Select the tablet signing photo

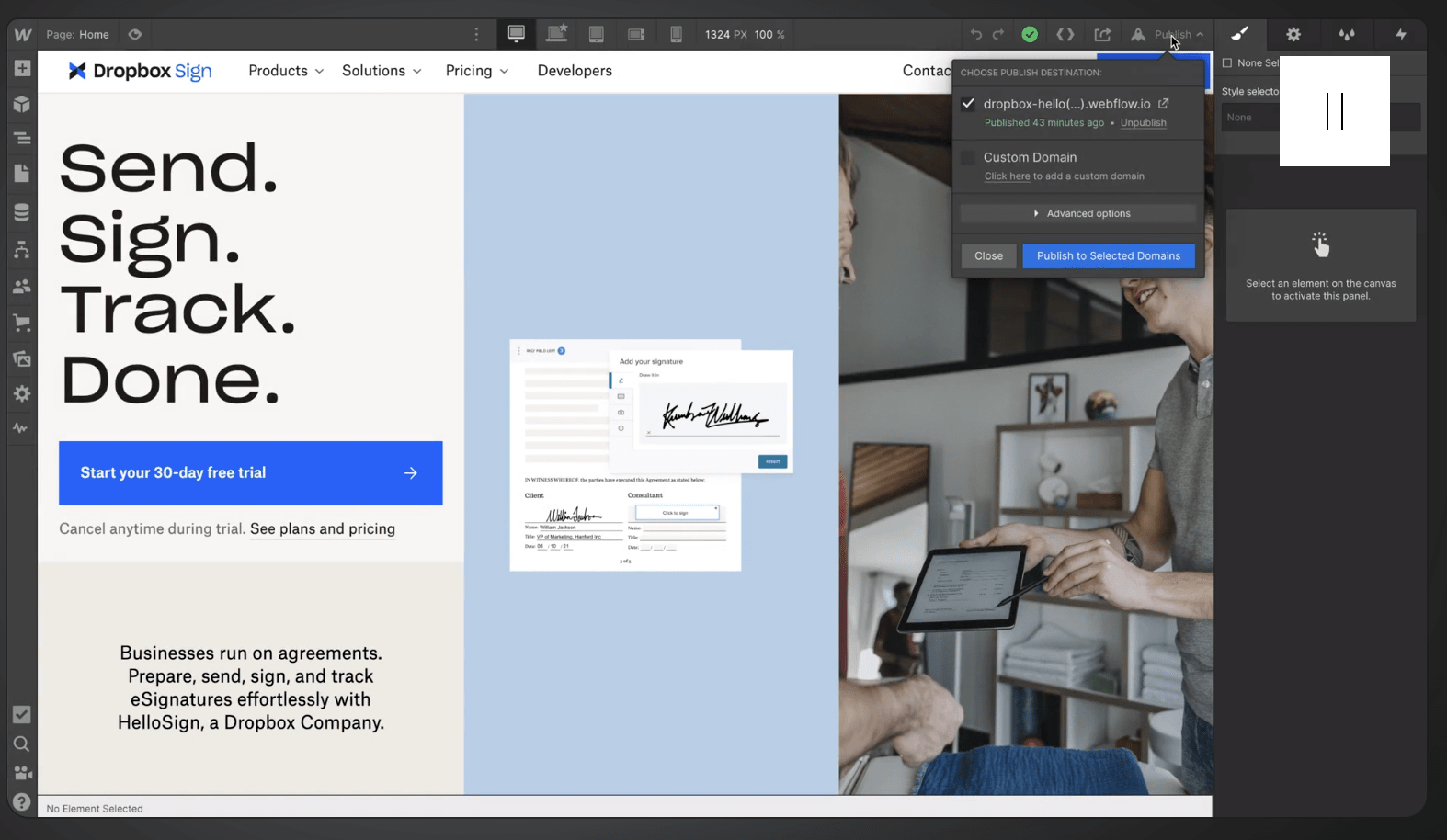(1026, 444)
